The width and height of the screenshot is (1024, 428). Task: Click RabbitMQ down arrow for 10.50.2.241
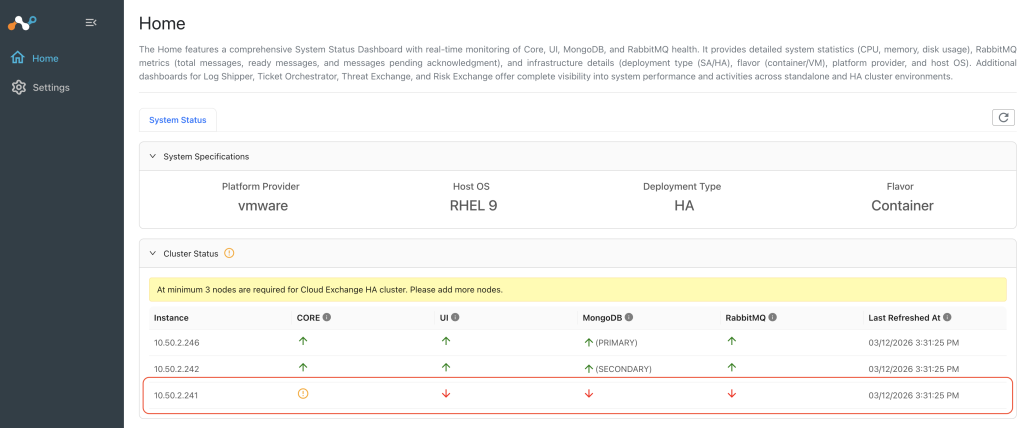[x=731, y=394]
